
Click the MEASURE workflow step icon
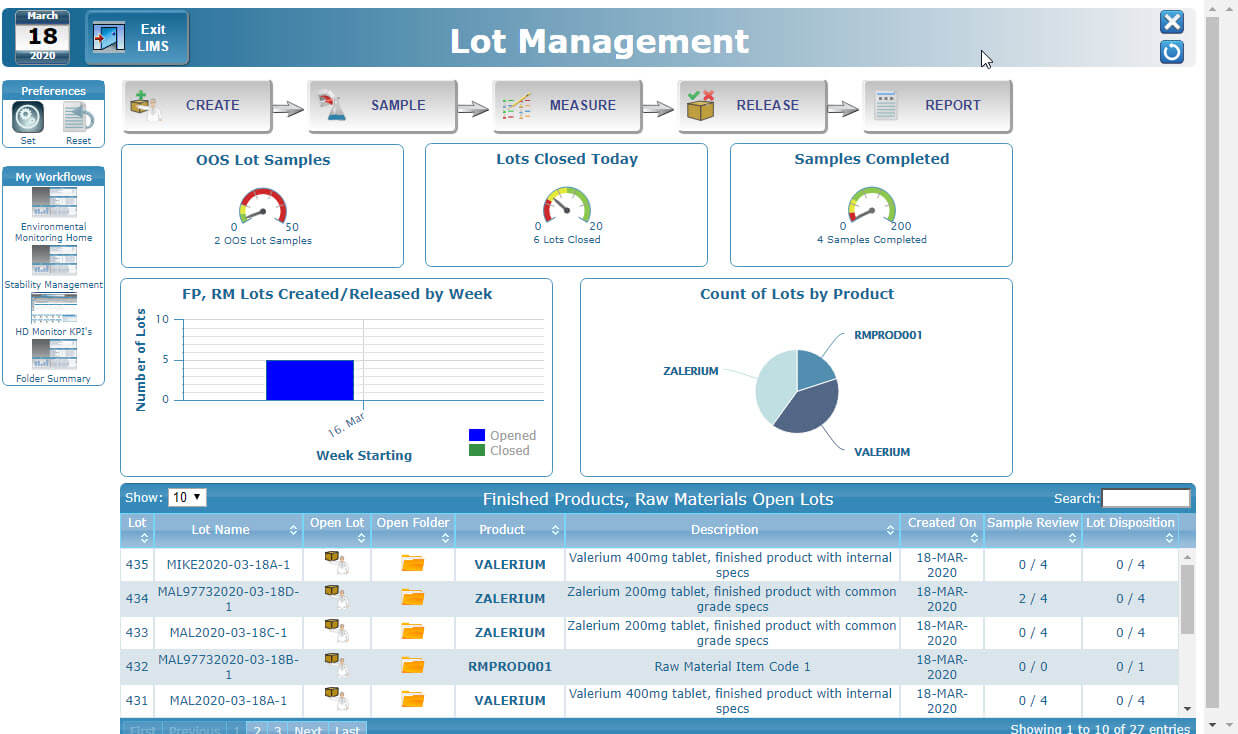pyautogui.click(x=516, y=104)
